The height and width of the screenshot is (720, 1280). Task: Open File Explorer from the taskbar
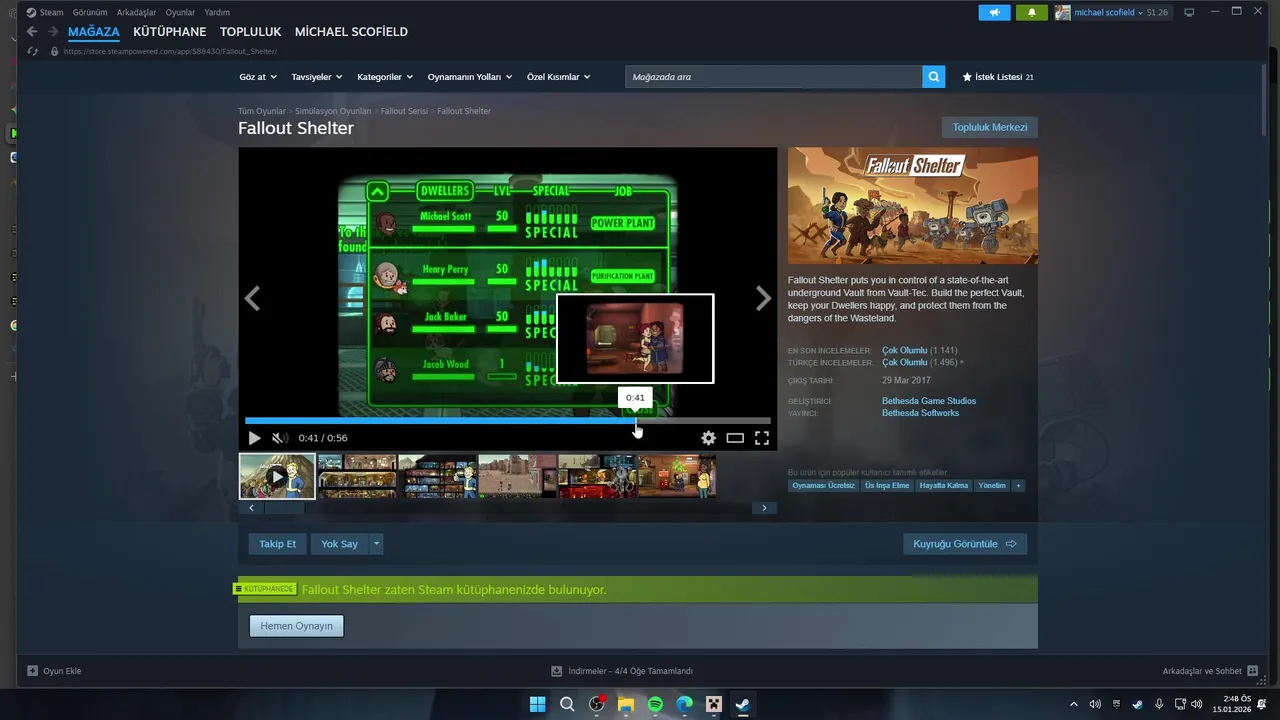pyautogui.click(x=626, y=704)
